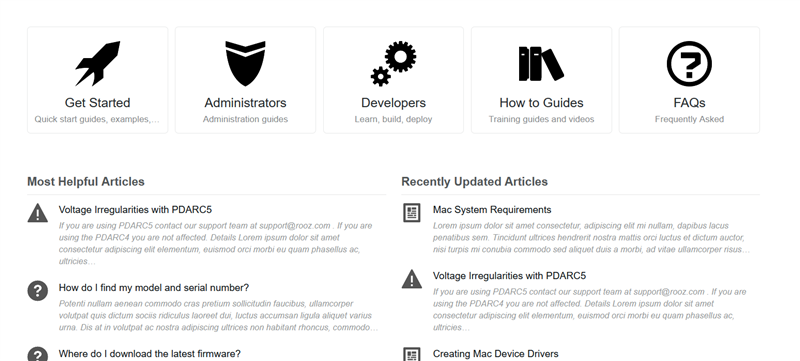800x361 pixels.
Task: Go to the Developers section title
Action: [393, 102]
